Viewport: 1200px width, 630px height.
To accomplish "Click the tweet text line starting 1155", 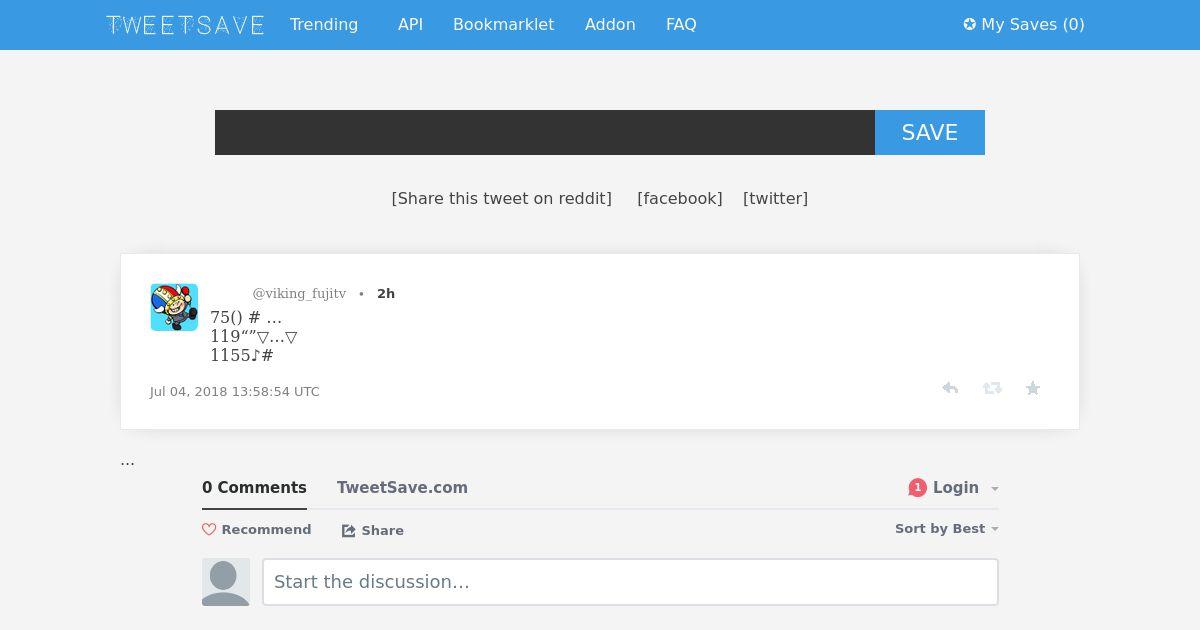I will 242,355.
